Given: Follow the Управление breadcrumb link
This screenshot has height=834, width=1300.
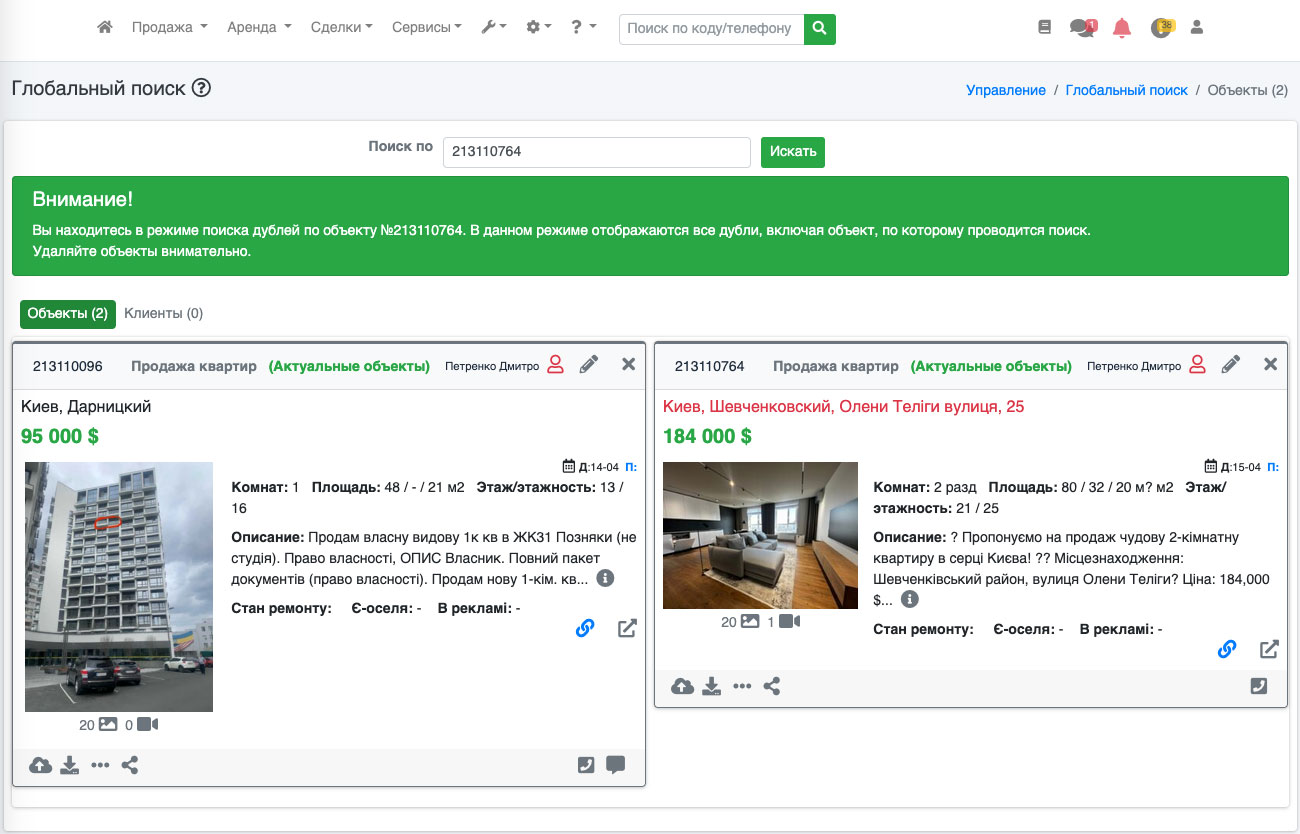Looking at the screenshot, I should [1005, 90].
